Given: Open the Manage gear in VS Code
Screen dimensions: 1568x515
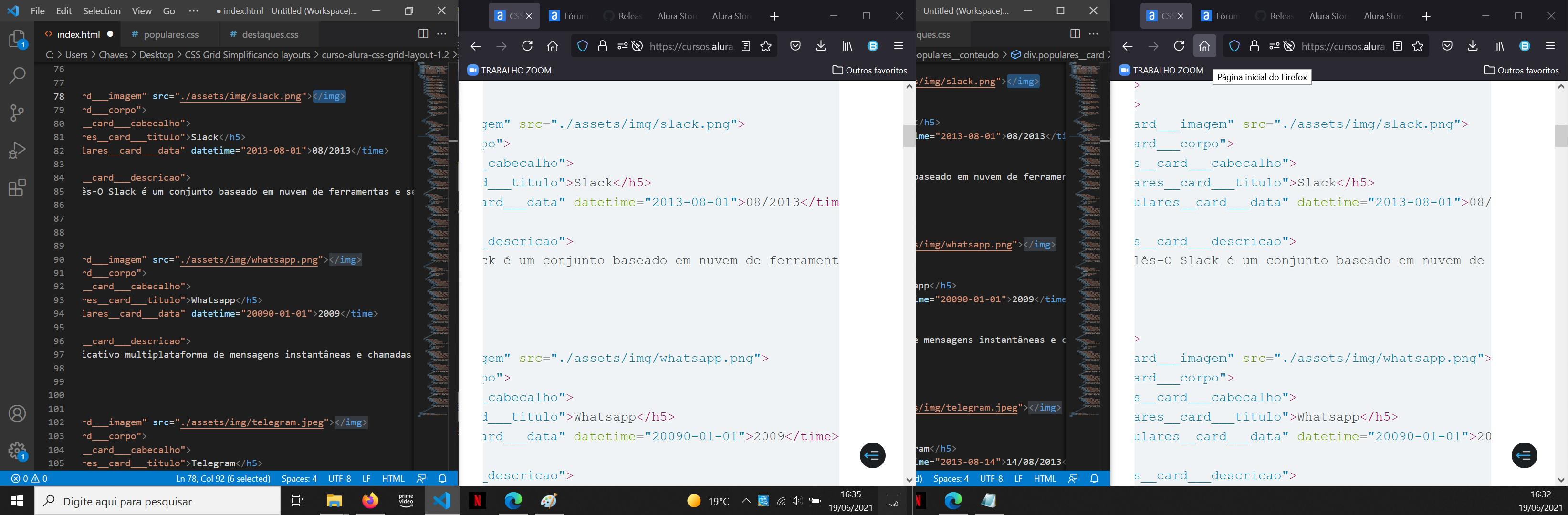Looking at the screenshot, I should pyautogui.click(x=18, y=451).
